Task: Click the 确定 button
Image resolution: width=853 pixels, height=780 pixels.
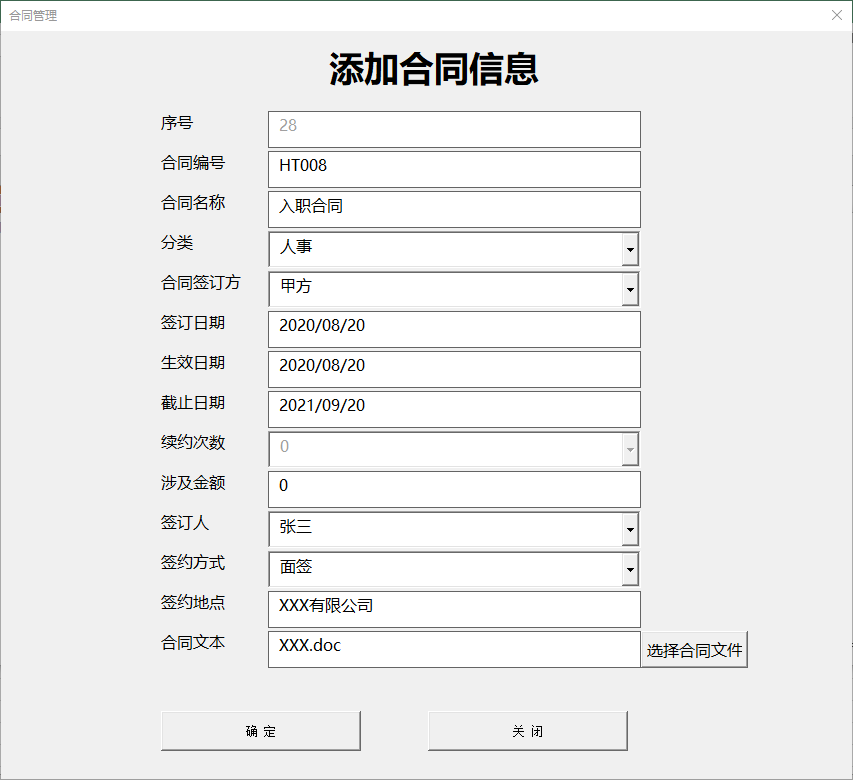Action: (261, 731)
